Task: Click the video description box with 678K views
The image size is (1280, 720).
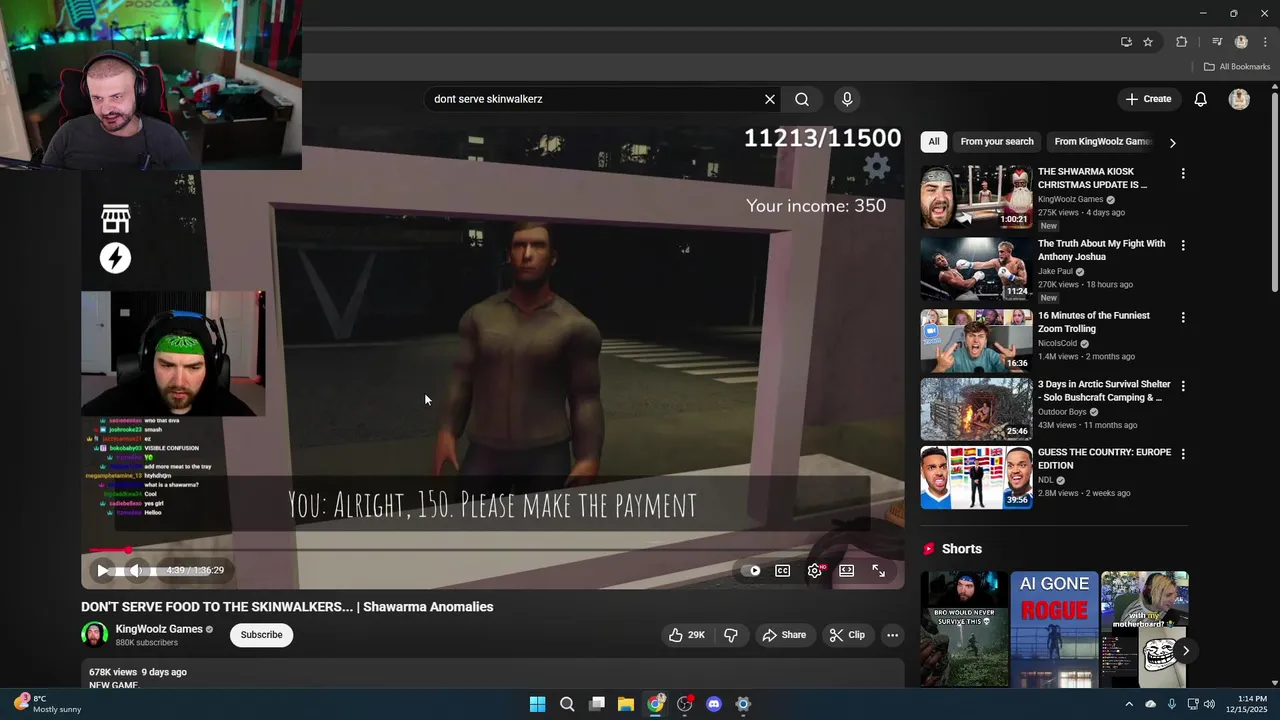Action: pyautogui.click(x=492, y=674)
